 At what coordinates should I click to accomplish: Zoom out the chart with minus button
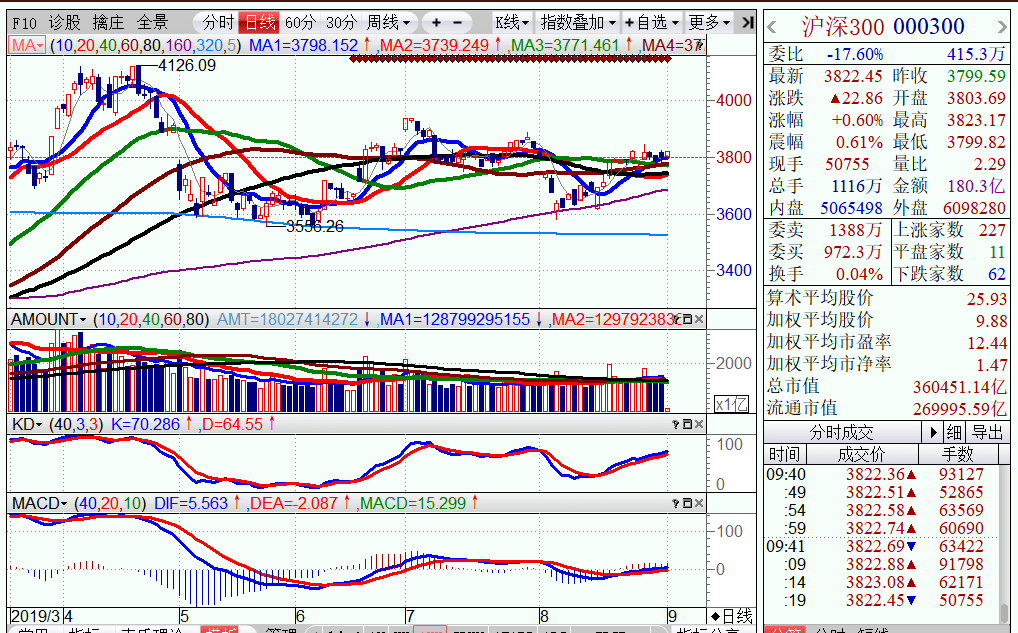coord(458,23)
